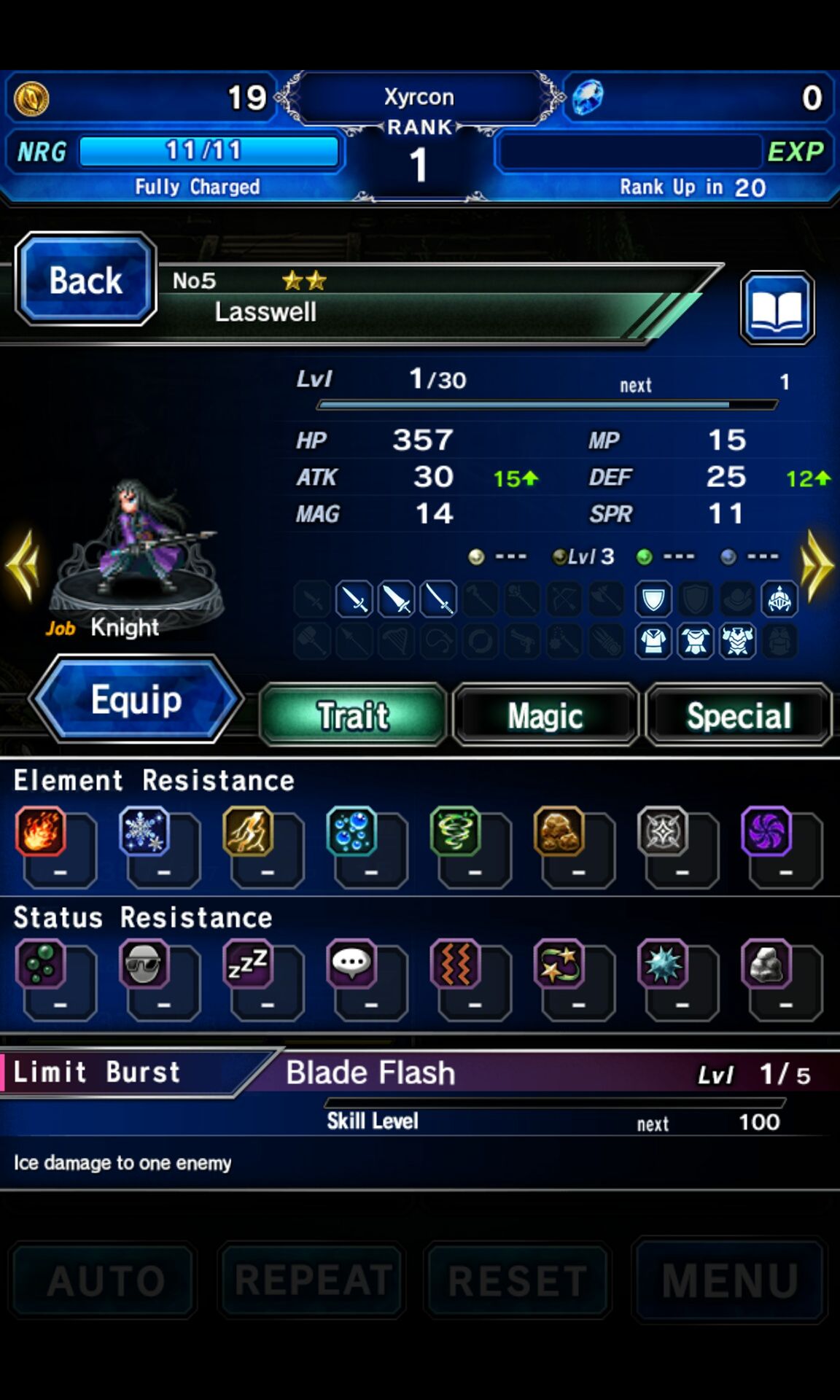Switch to the Special tab
The height and width of the screenshot is (1400, 840).
click(739, 715)
